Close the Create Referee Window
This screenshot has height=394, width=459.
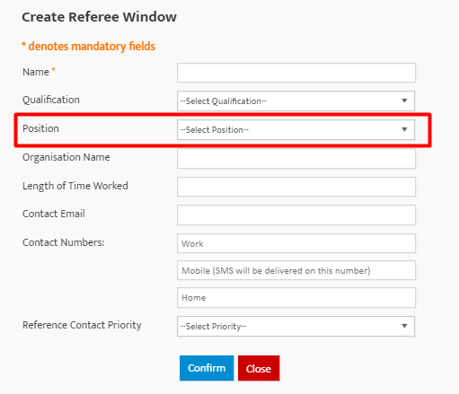259,368
